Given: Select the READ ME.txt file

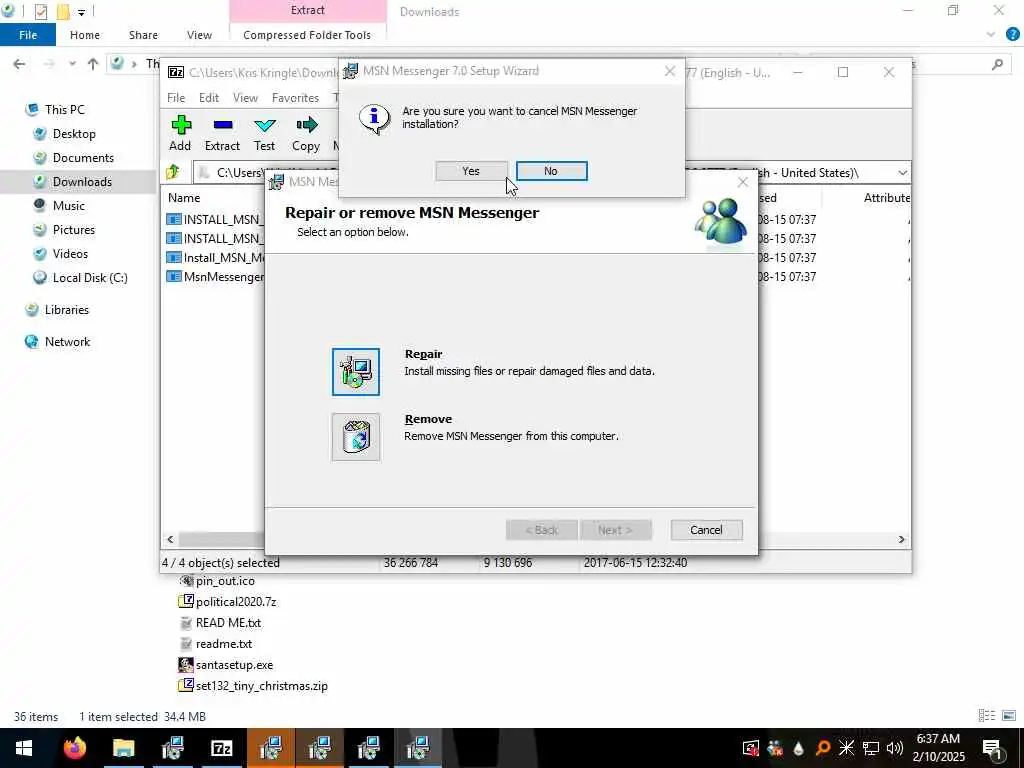Looking at the screenshot, I should tap(220, 623).
